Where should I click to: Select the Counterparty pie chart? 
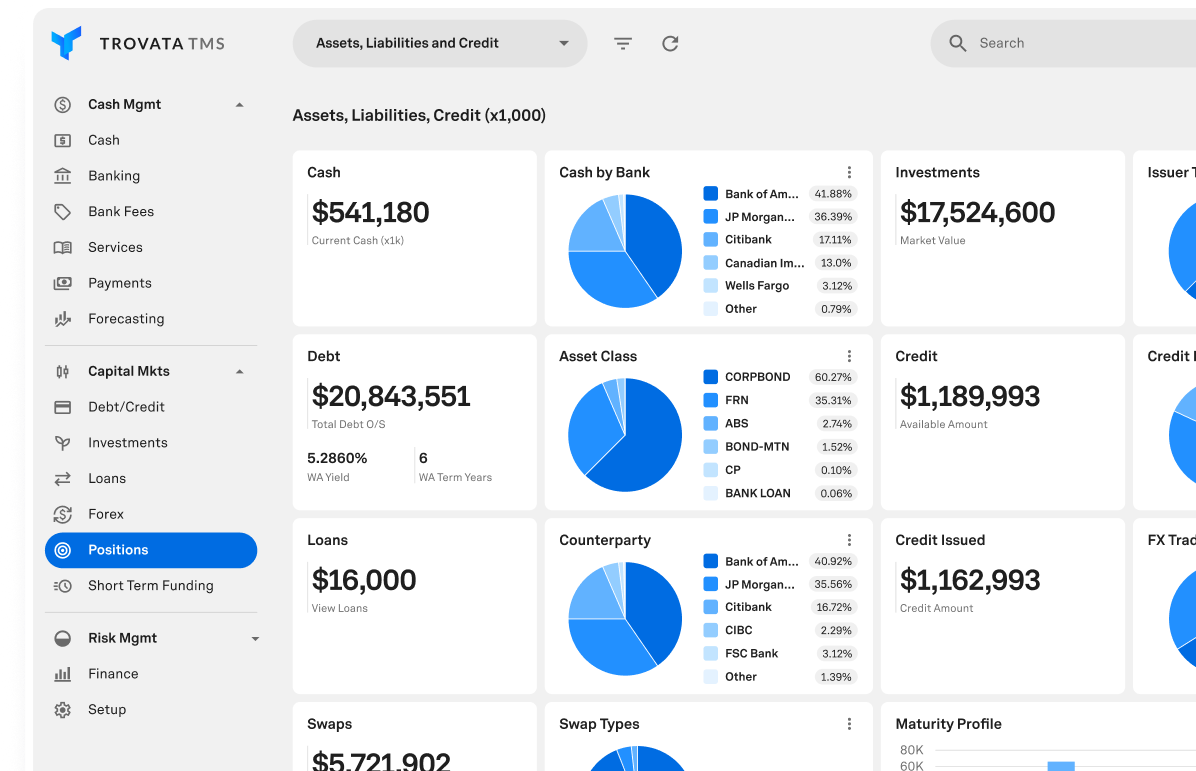(x=625, y=618)
